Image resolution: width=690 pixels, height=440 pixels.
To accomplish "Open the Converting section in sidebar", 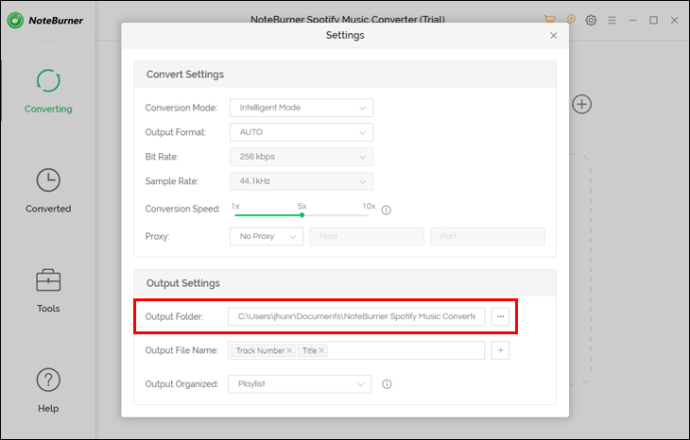I will [48, 92].
